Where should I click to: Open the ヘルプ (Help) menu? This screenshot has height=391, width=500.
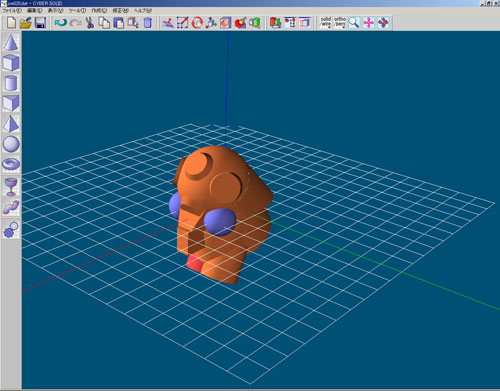(142, 10)
